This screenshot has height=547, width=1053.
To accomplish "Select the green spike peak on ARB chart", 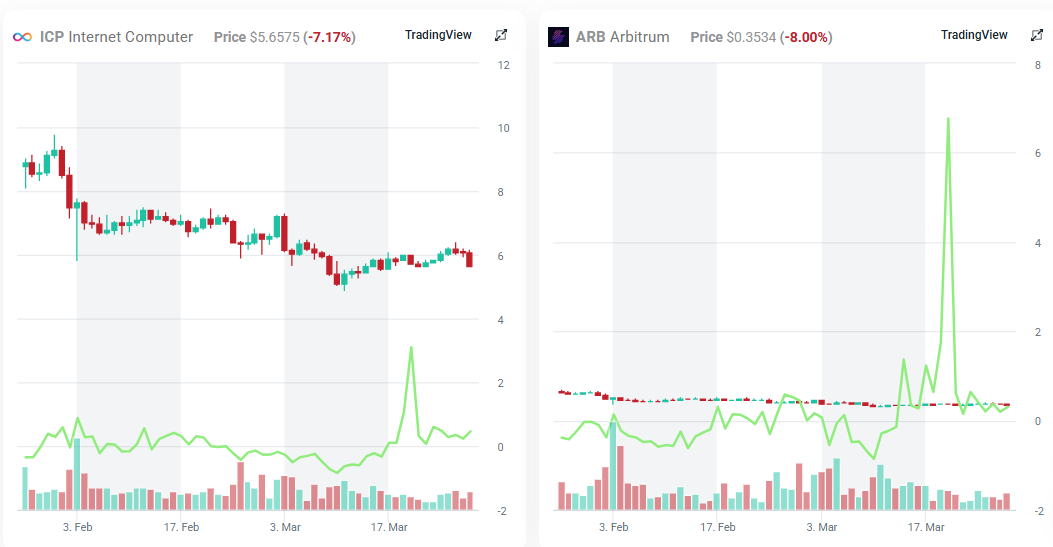I will coord(948,119).
